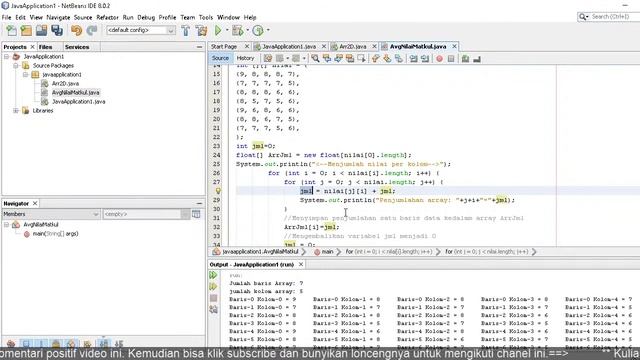This screenshot has height=360, width=640.
Task: Click the Find Selection magnifier icon
Action: (315, 58)
